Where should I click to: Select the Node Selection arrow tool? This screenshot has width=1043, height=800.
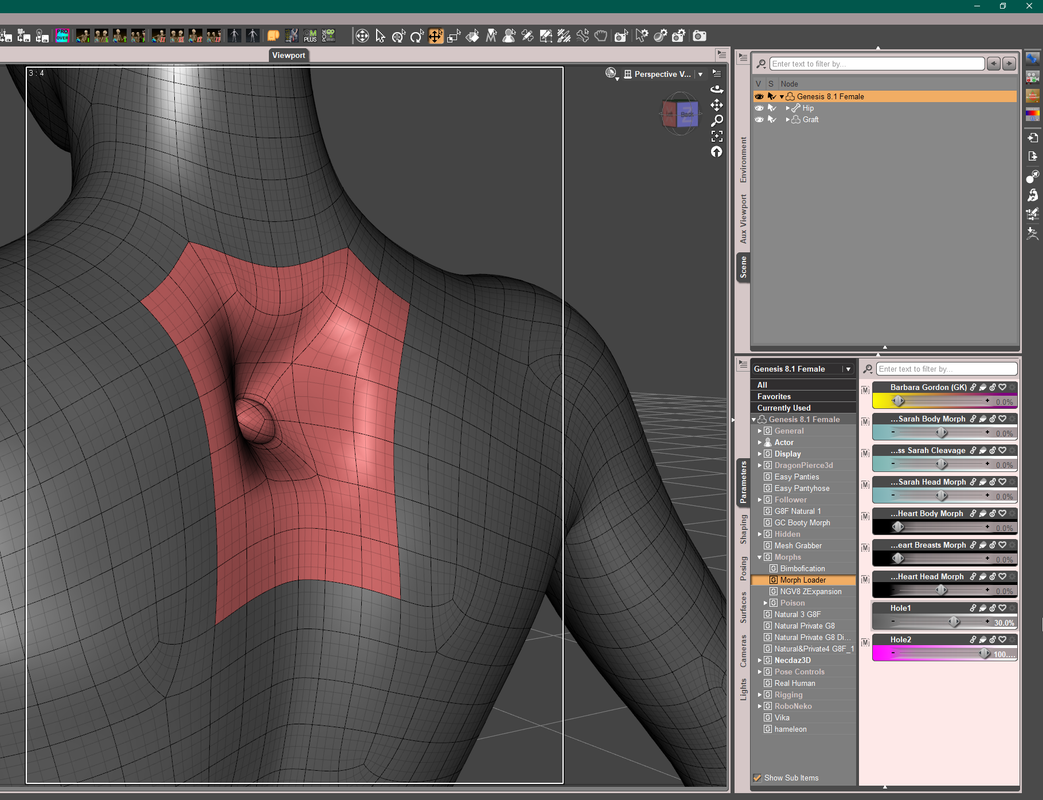[380, 36]
